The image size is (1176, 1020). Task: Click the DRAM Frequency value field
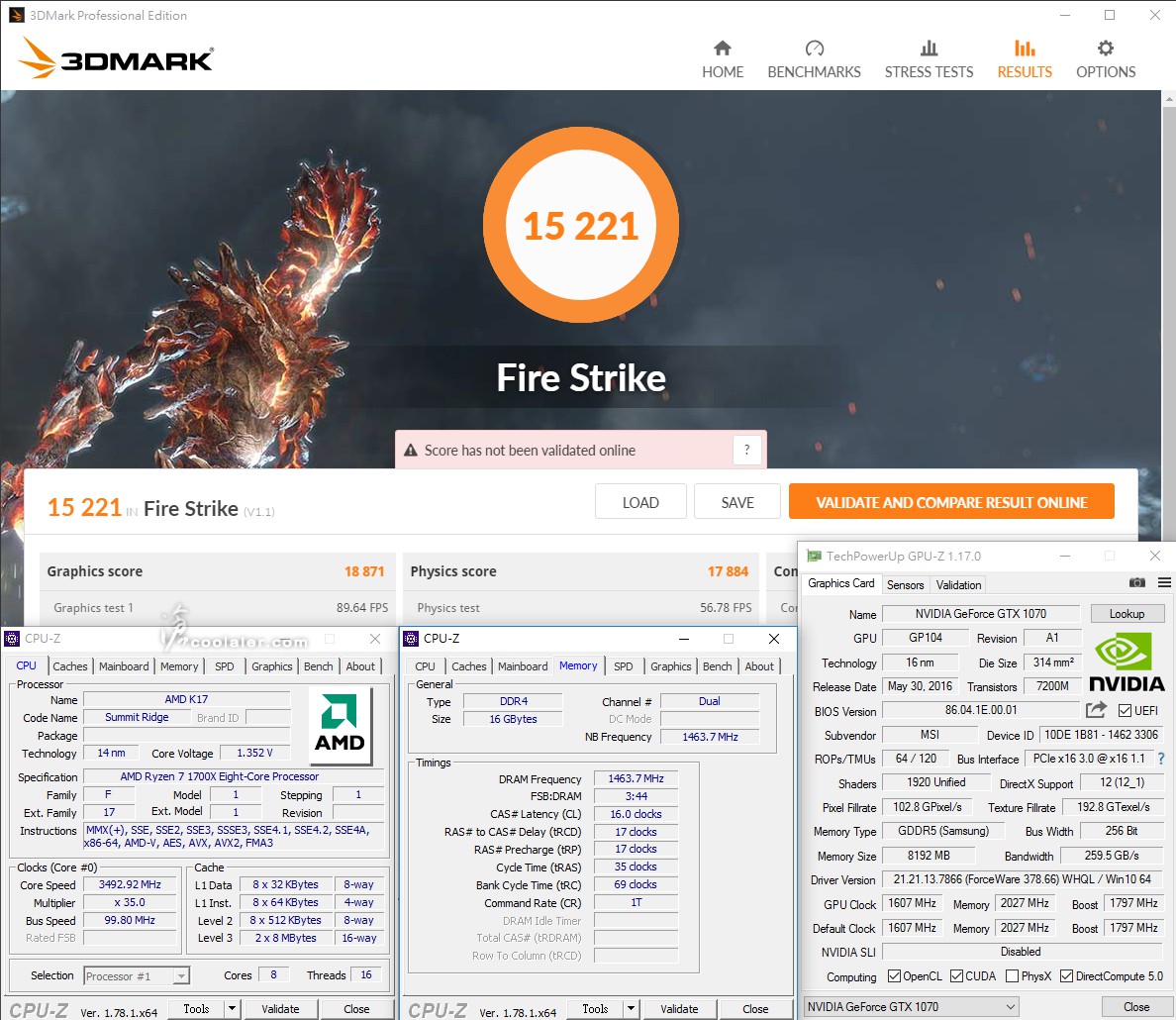pyautogui.click(x=636, y=779)
